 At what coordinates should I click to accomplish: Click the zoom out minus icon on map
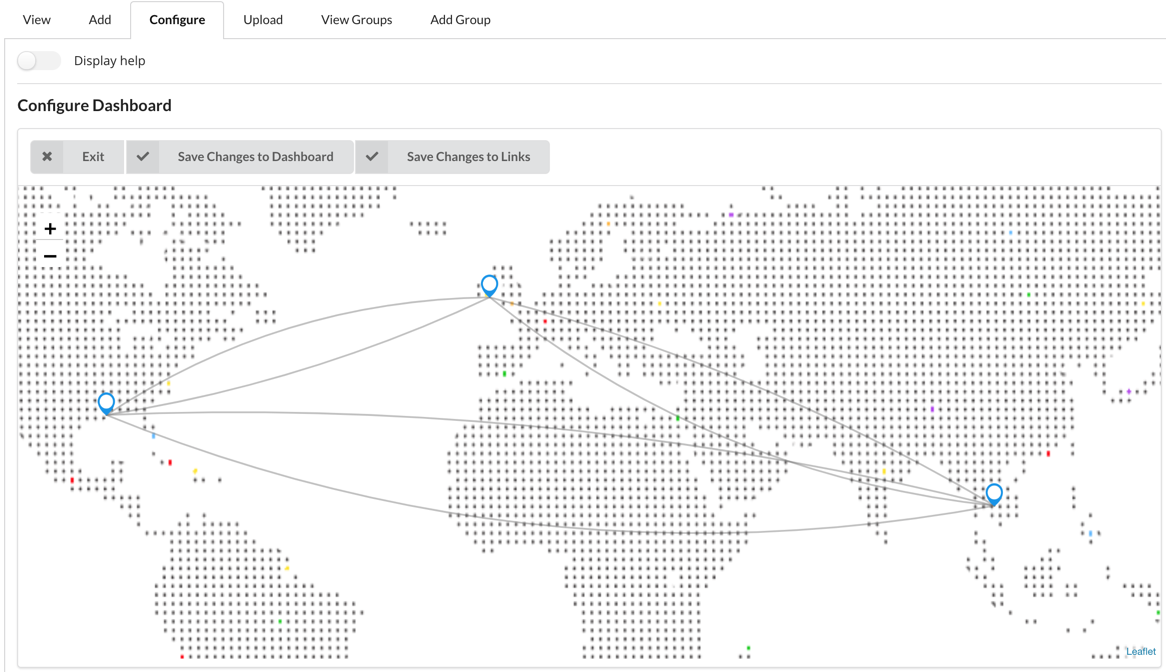coord(49,255)
